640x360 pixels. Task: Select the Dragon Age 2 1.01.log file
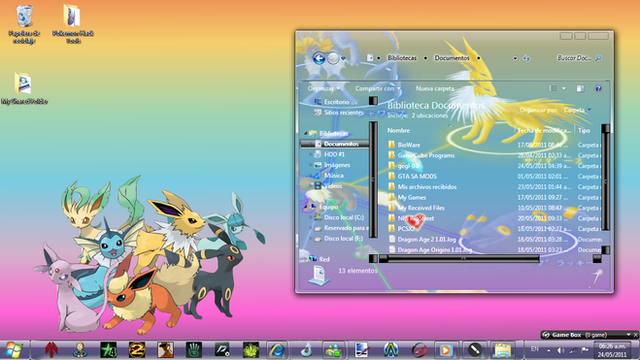click(x=427, y=240)
